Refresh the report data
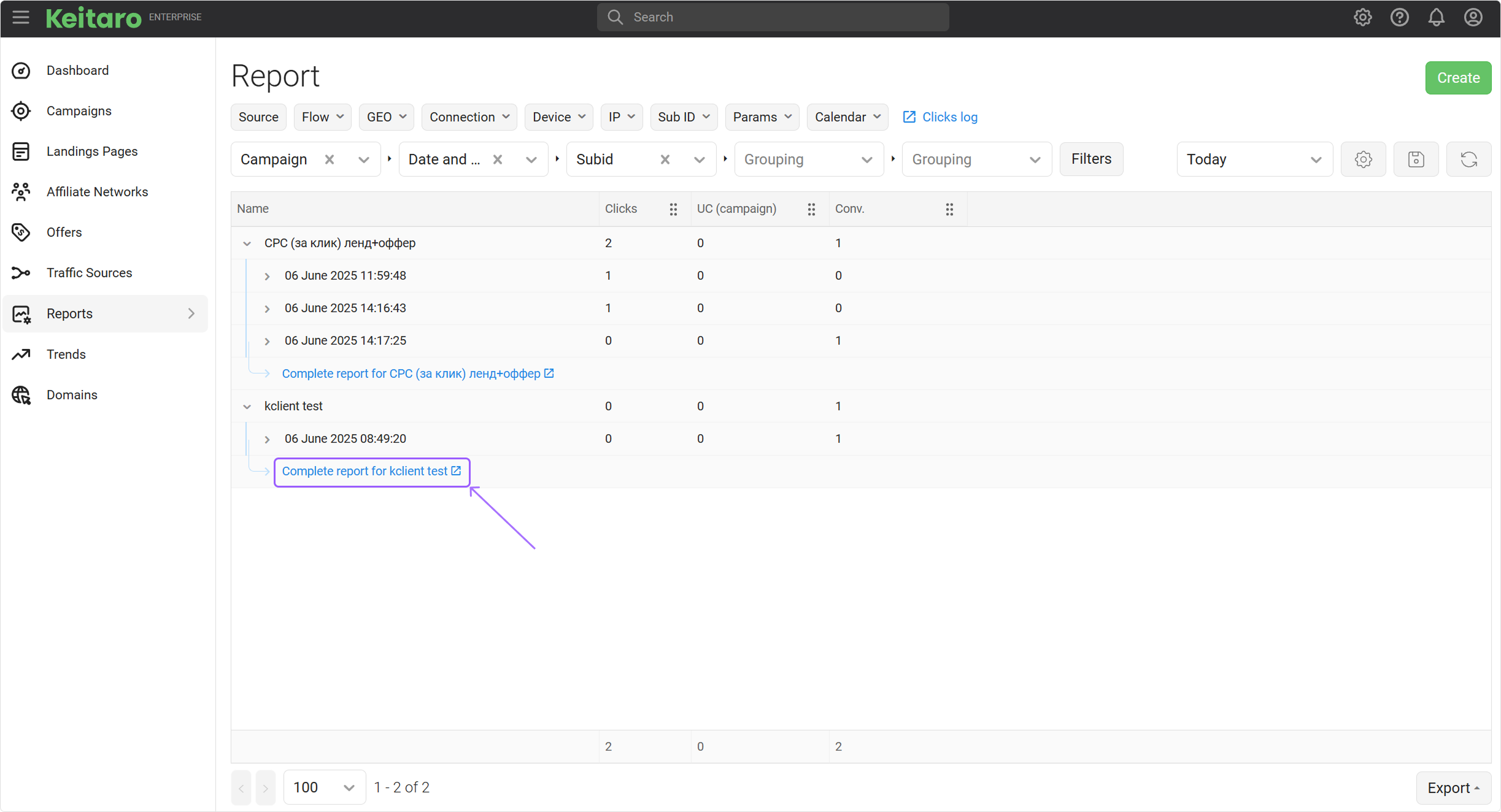Screen dimensions: 1501x812 point(1468,159)
